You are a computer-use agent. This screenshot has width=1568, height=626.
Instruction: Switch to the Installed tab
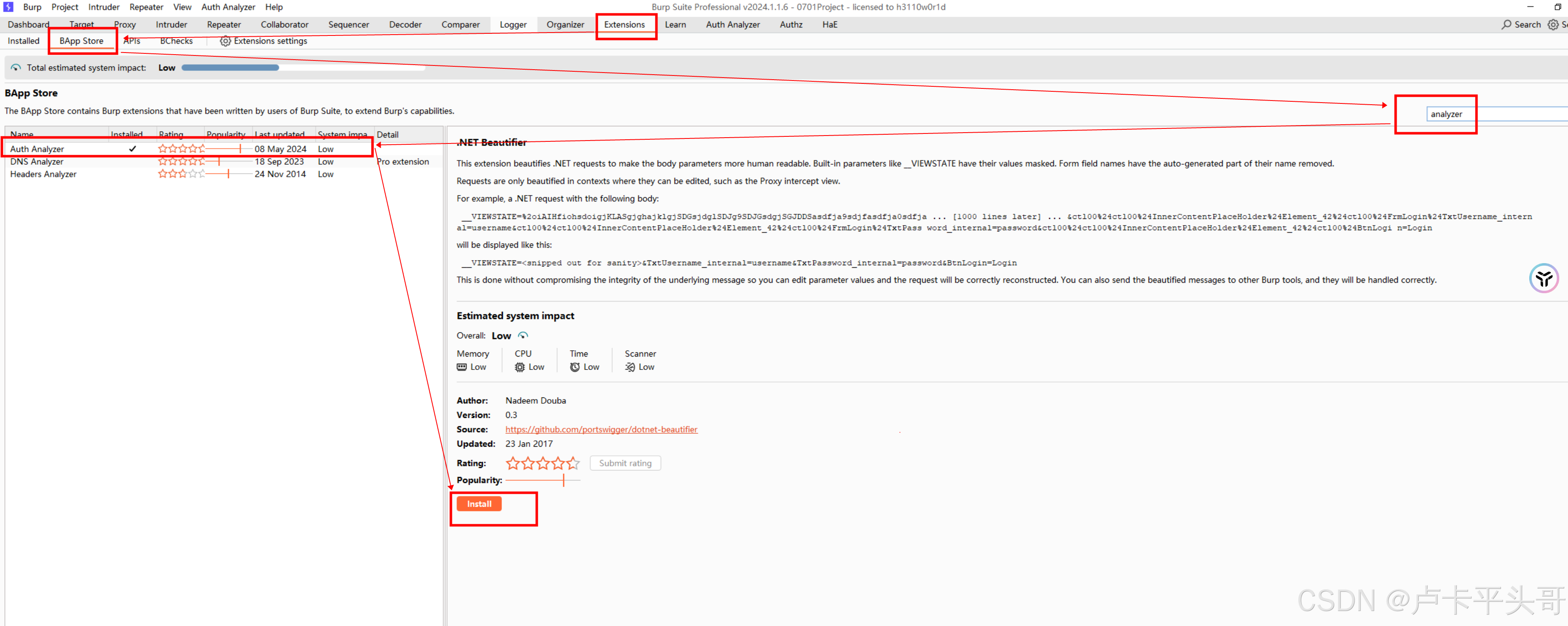point(23,41)
